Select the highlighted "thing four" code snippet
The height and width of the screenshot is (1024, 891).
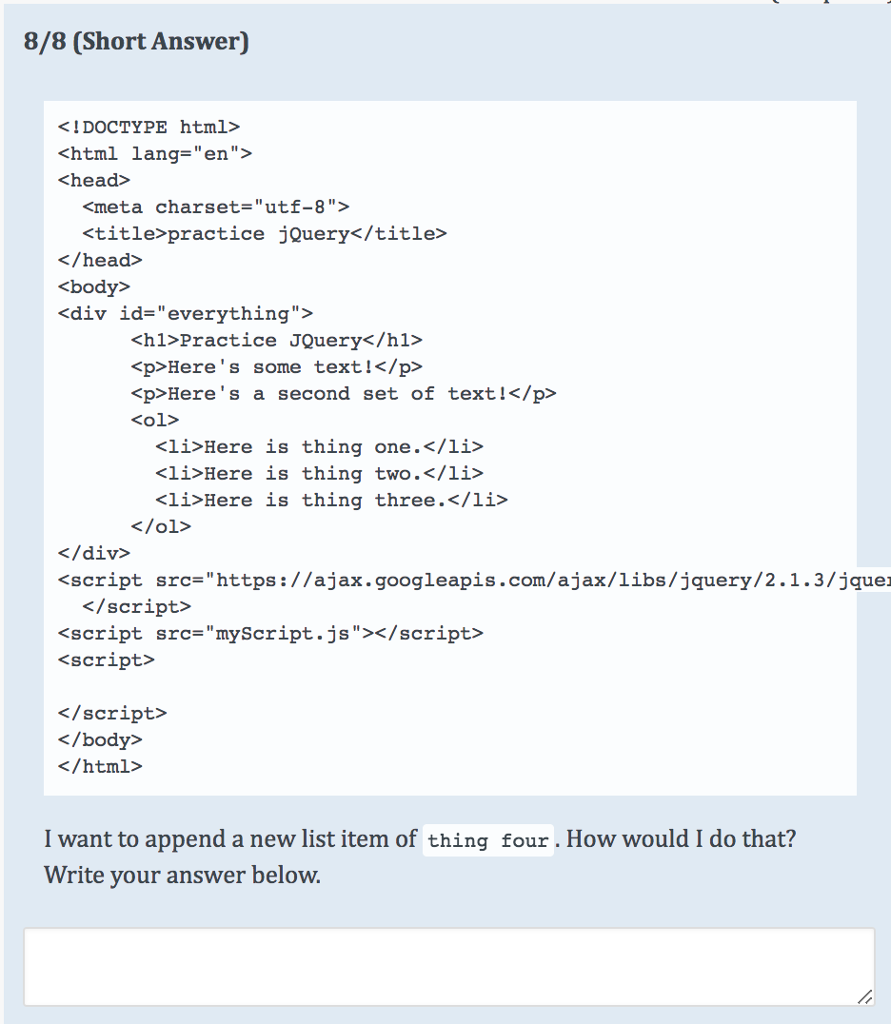pyautogui.click(x=488, y=841)
